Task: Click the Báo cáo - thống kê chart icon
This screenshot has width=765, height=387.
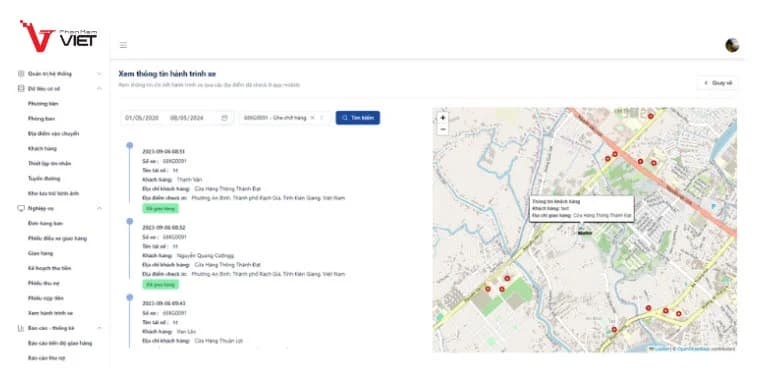Action: tap(21, 328)
